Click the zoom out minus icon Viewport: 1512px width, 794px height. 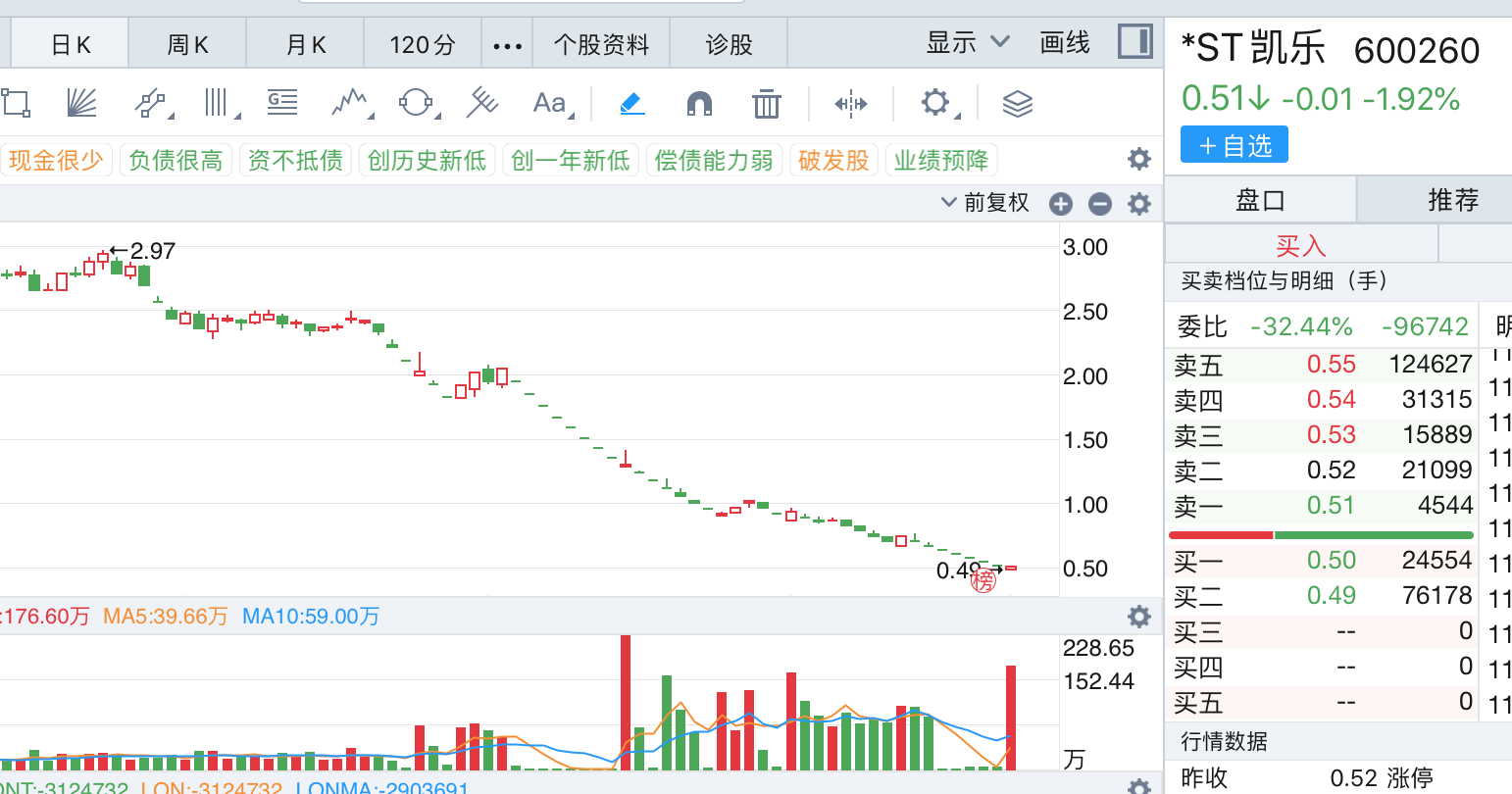1100,204
